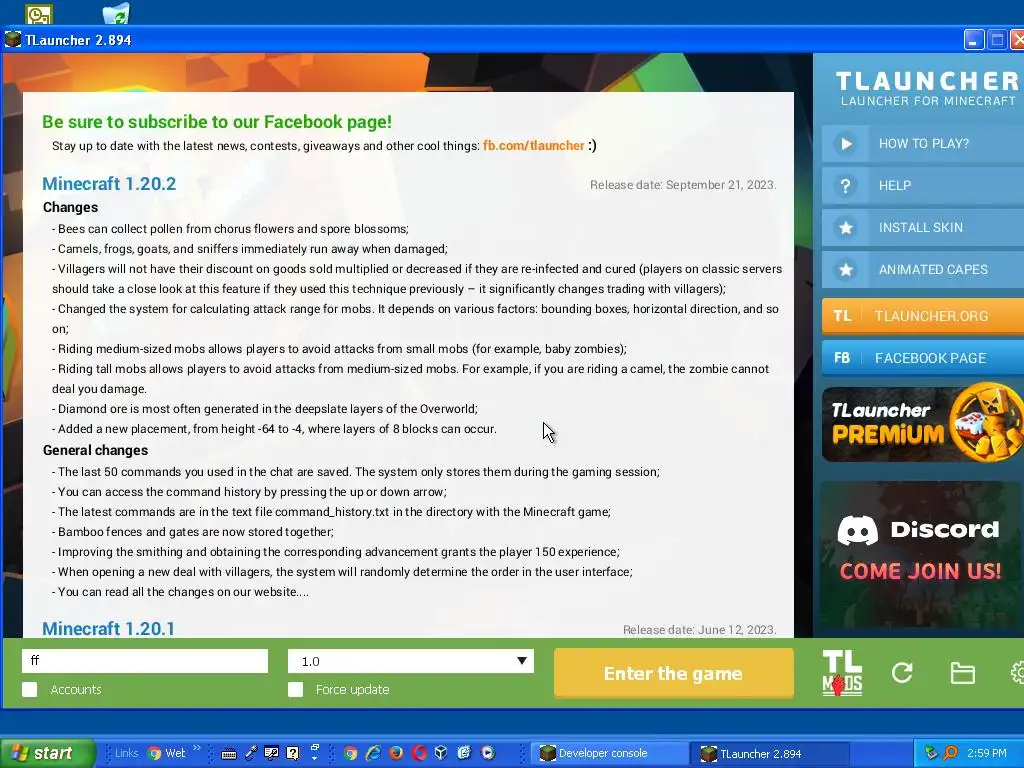Open the Animated Capes page
Image resolution: width=1024 pixels, height=768 pixels.
coord(923,269)
